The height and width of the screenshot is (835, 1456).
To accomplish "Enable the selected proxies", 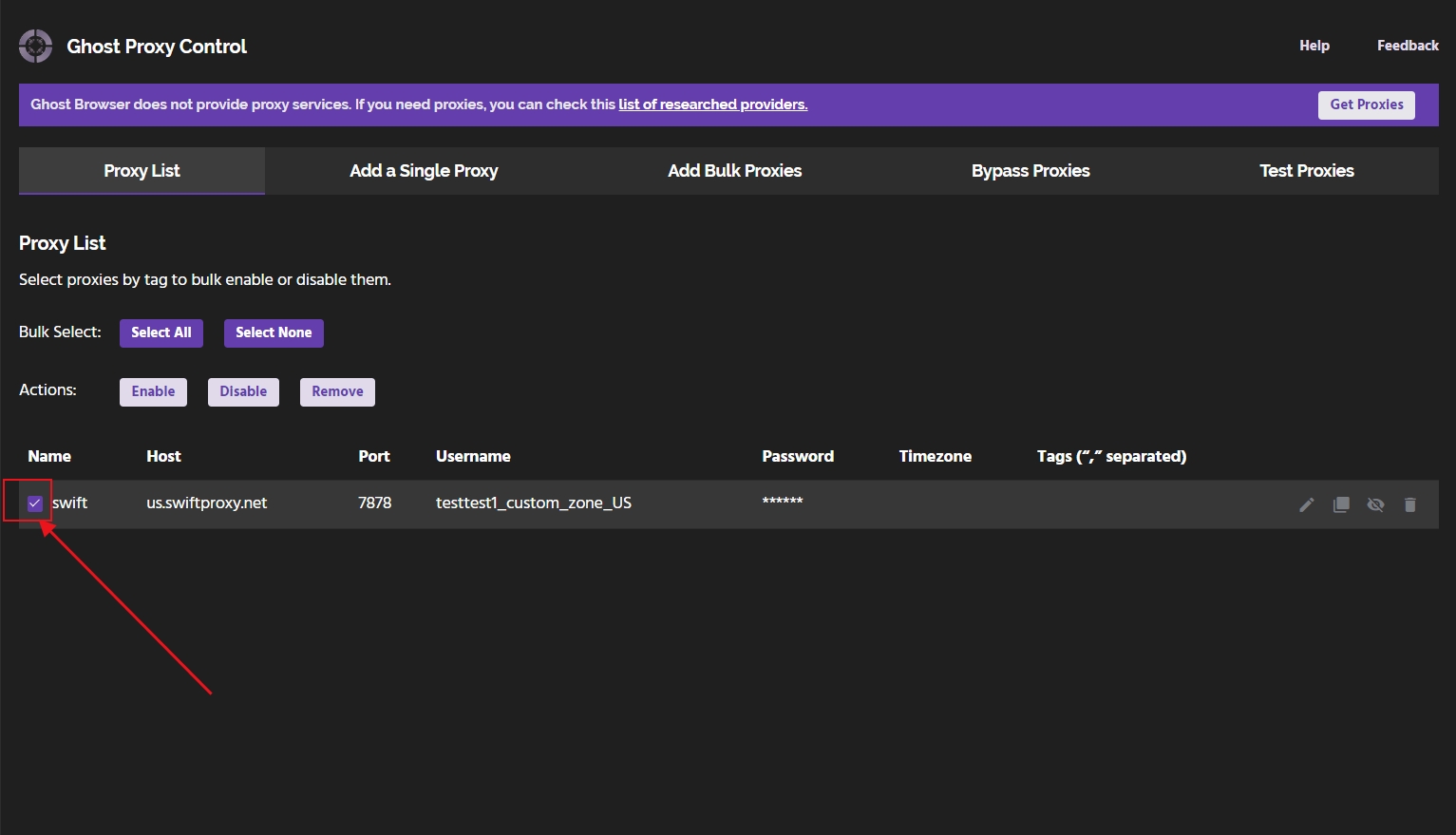I will (x=153, y=391).
